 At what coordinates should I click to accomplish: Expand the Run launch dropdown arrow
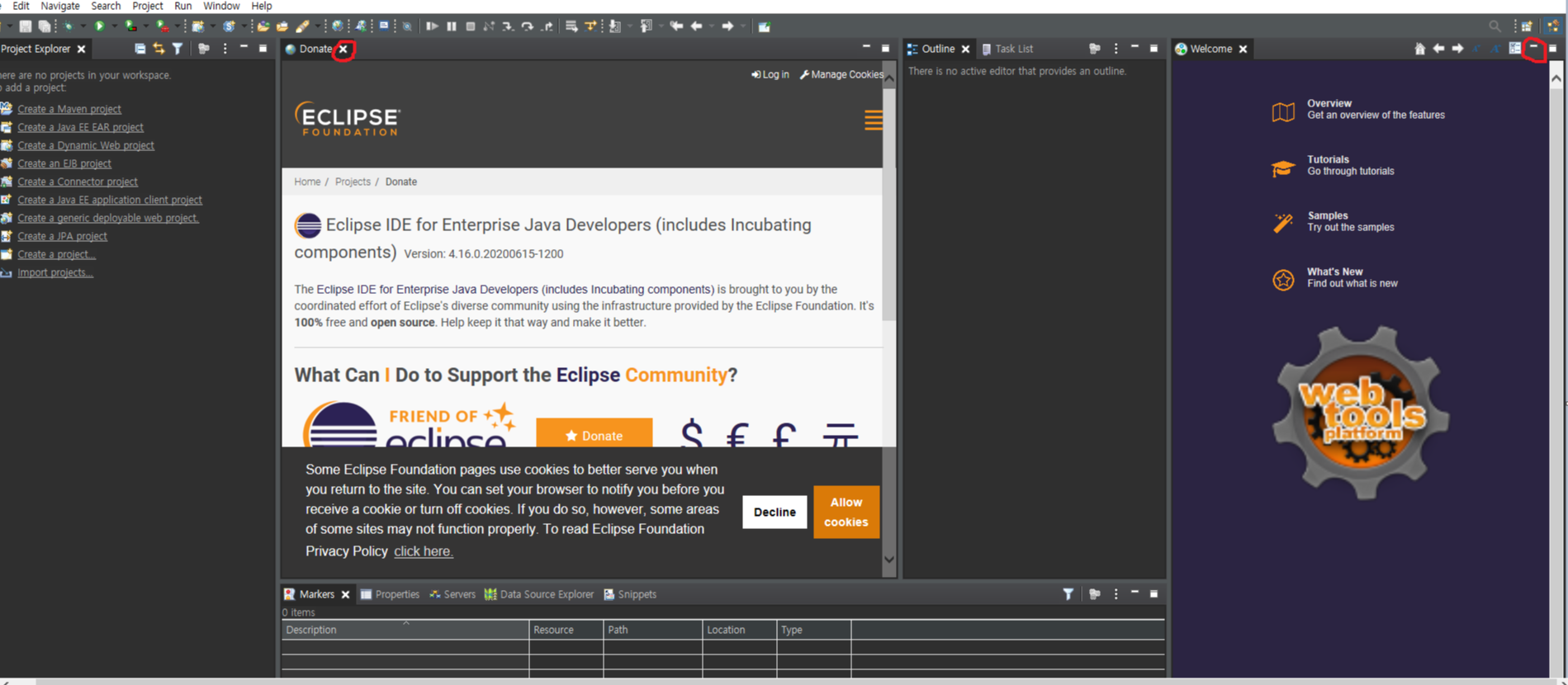(114, 26)
